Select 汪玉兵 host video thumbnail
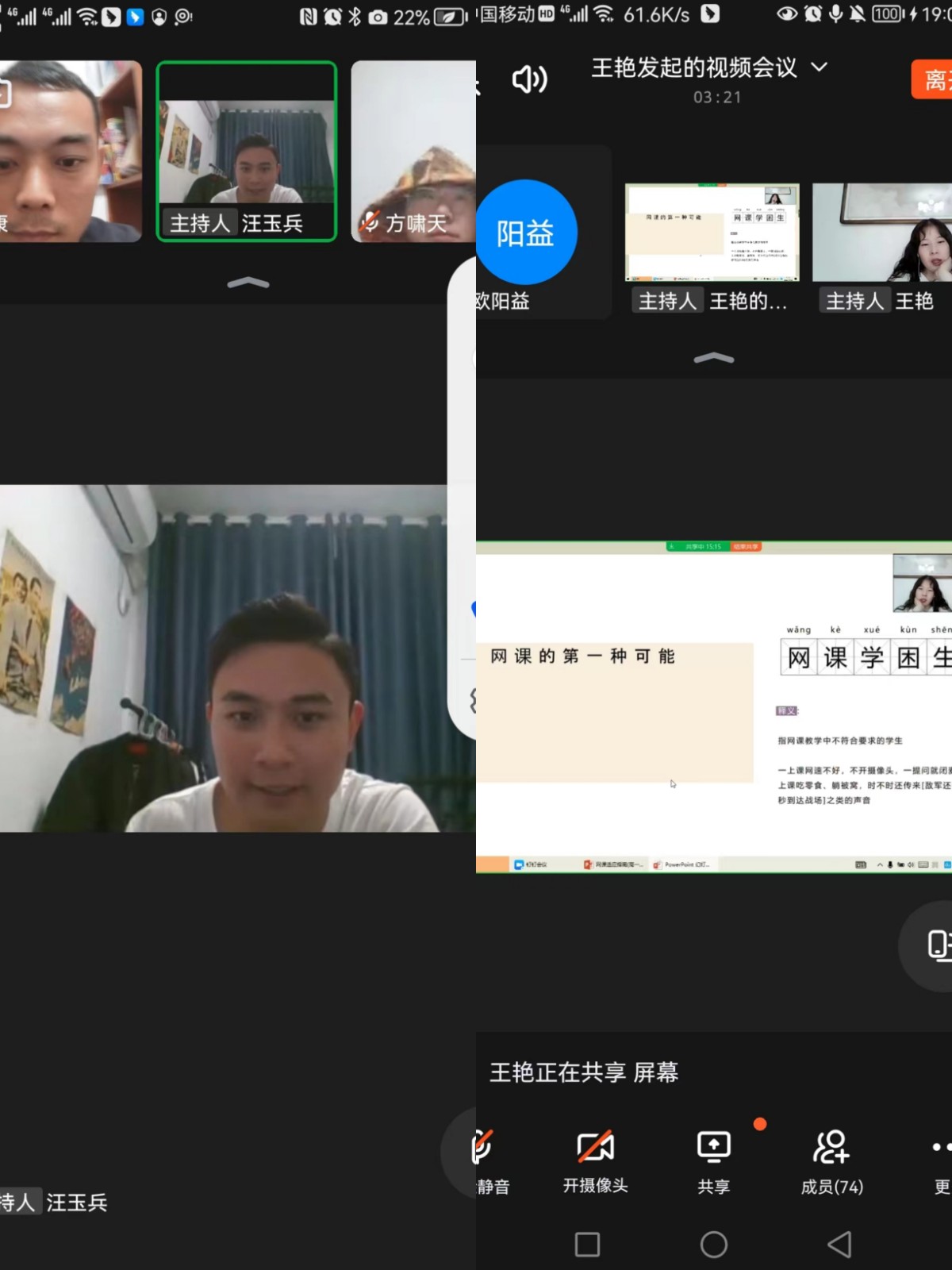 click(247, 151)
